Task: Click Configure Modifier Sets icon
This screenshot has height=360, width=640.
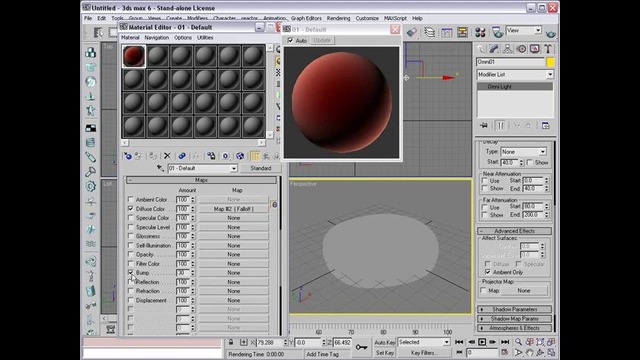Action: (546, 126)
